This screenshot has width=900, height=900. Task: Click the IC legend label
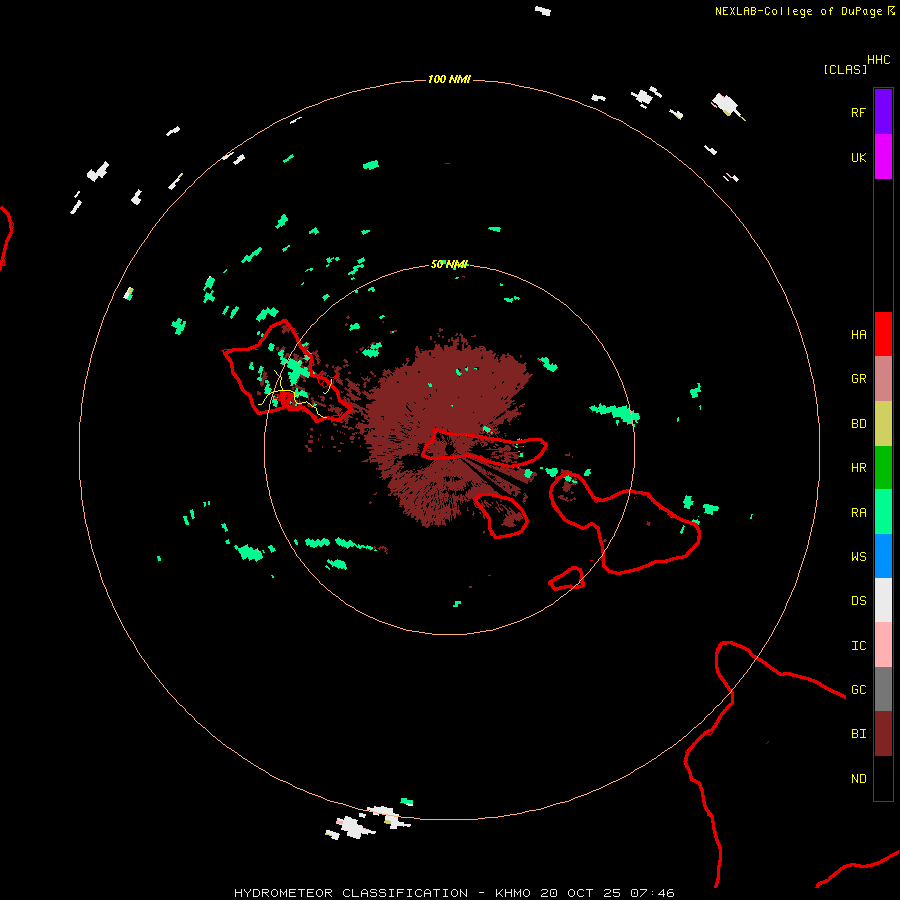click(858, 646)
